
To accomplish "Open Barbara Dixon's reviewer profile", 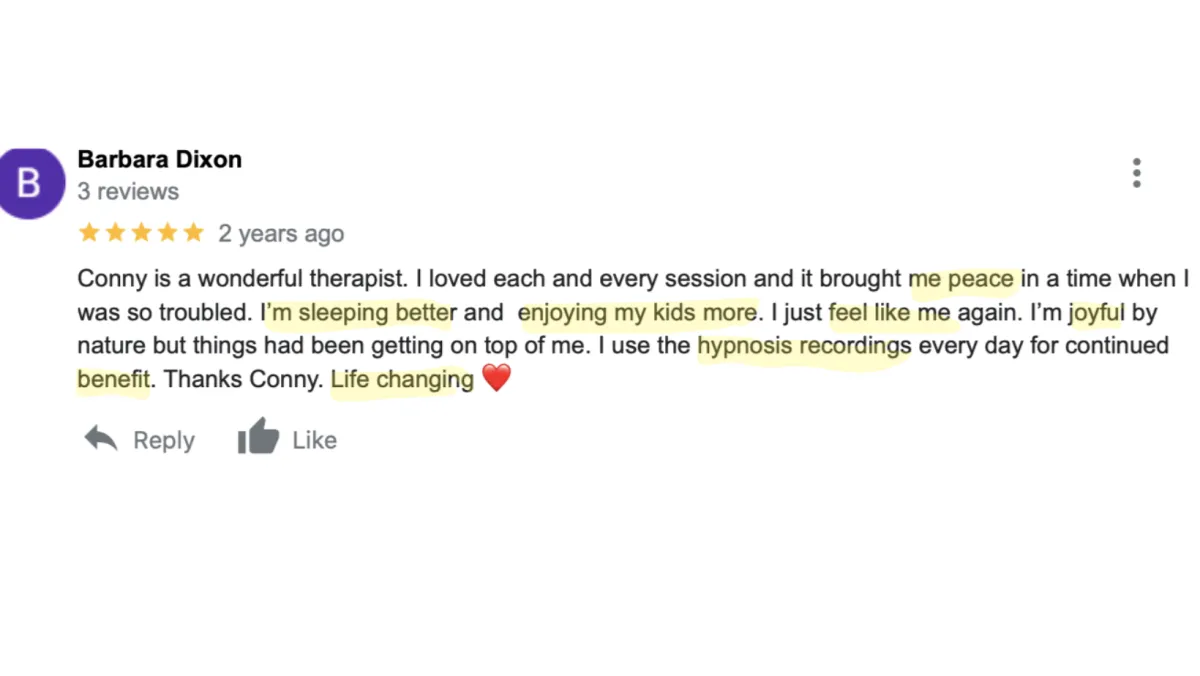I will (159, 159).
